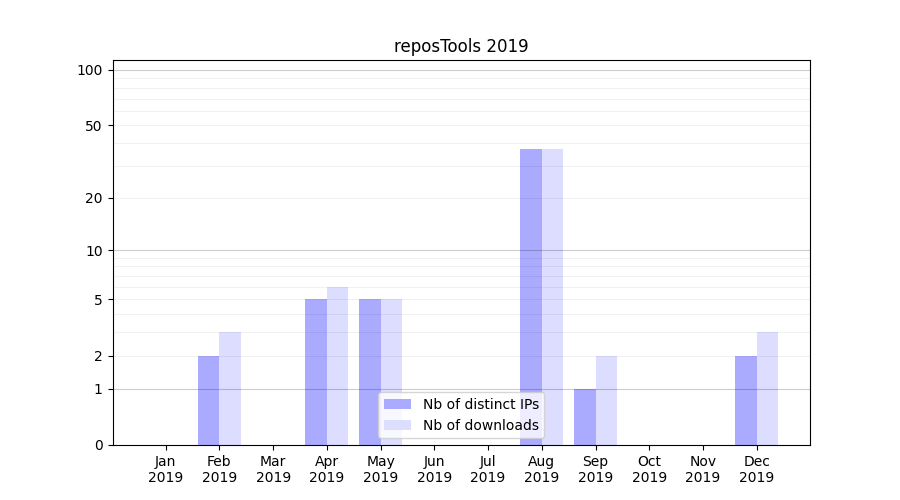The height and width of the screenshot is (500, 900).
Task: Select the February downloads light bar
Action: (230, 388)
